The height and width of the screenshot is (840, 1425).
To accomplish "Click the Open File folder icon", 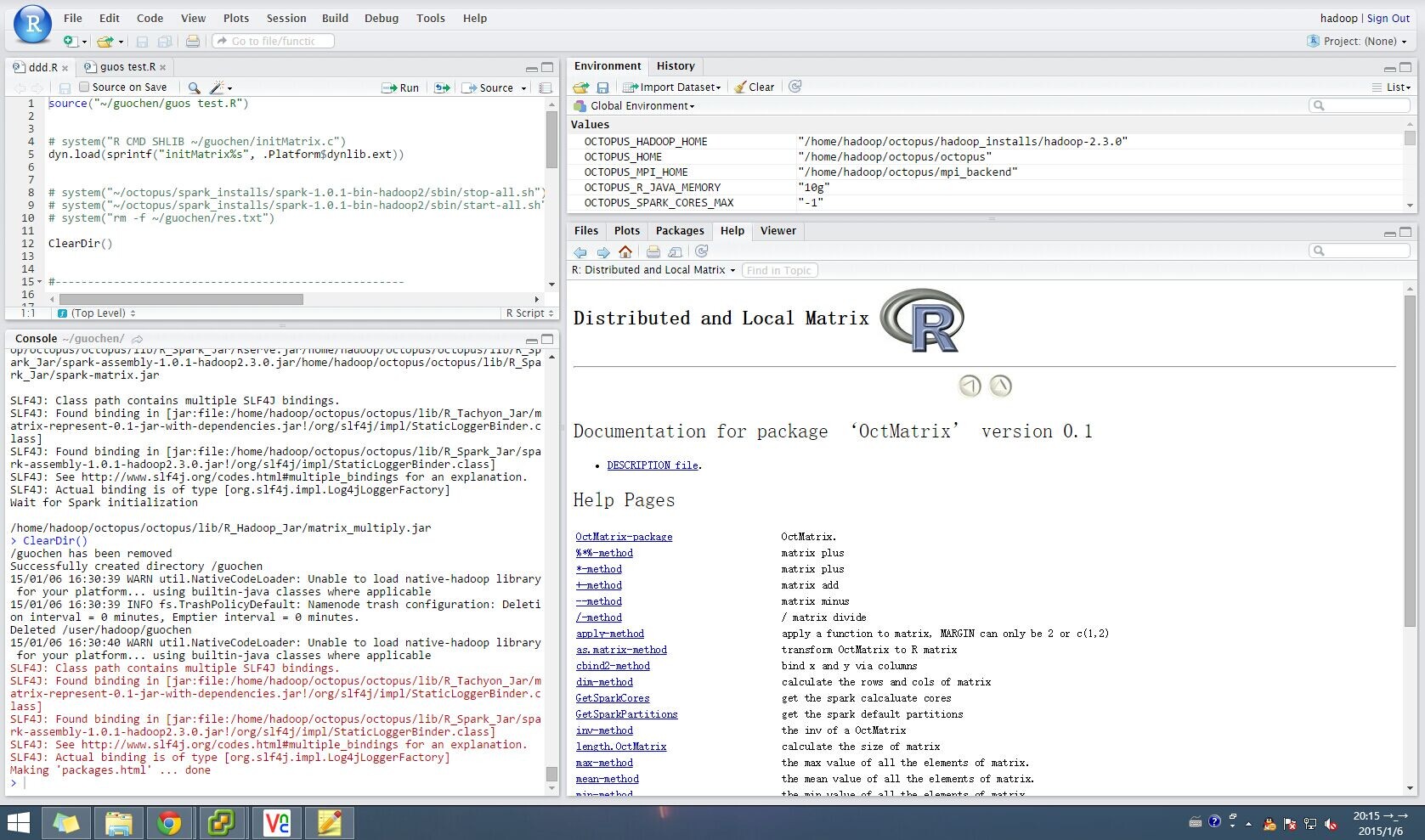I will click(105, 41).
